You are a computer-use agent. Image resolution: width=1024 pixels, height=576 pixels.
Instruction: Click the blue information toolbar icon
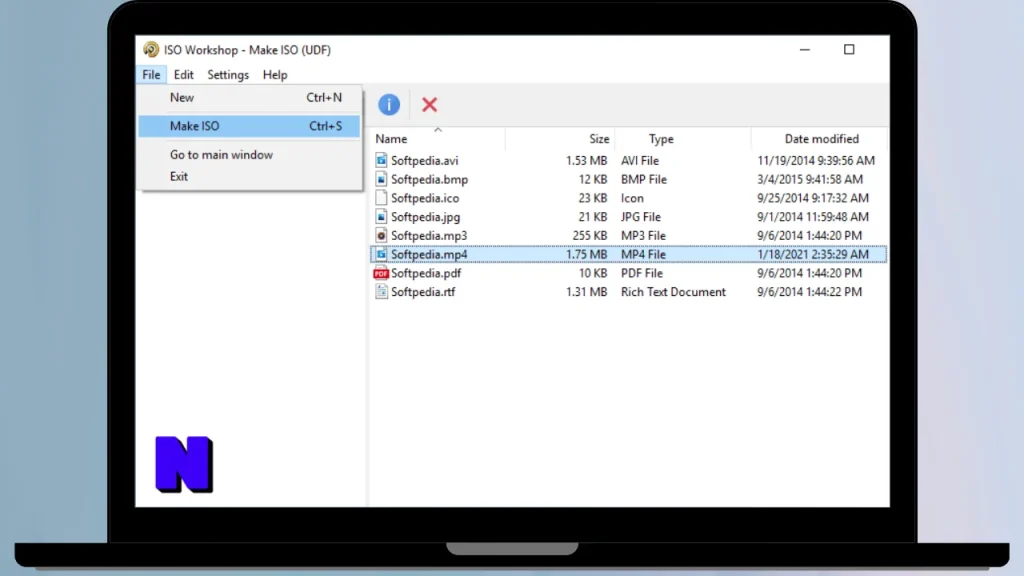[x=389, y=104]
